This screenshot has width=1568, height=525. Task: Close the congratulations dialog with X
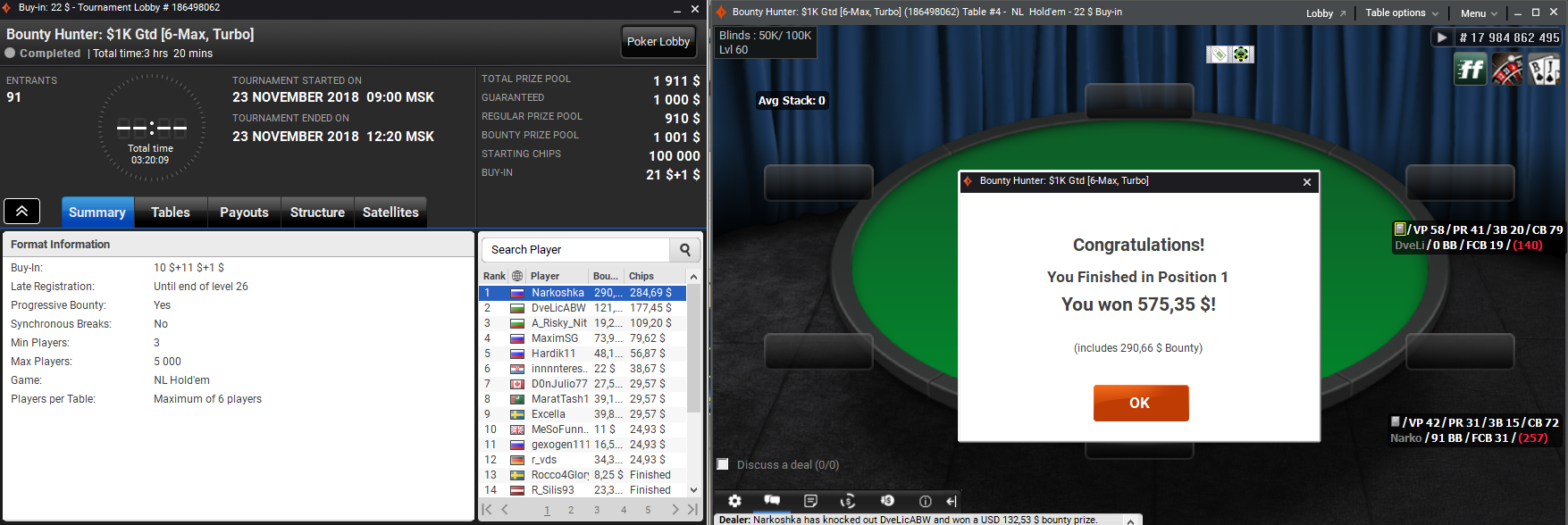click(1307, 181)
